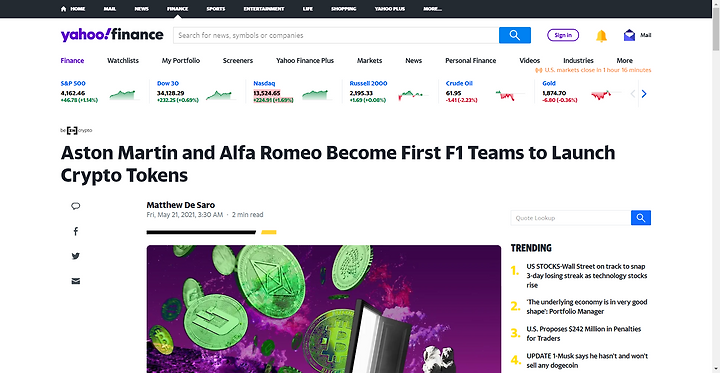This screenshot has width=720, height=373.
Task: Open trending story 'The underlying economy'
Action: tap(587, 306)
